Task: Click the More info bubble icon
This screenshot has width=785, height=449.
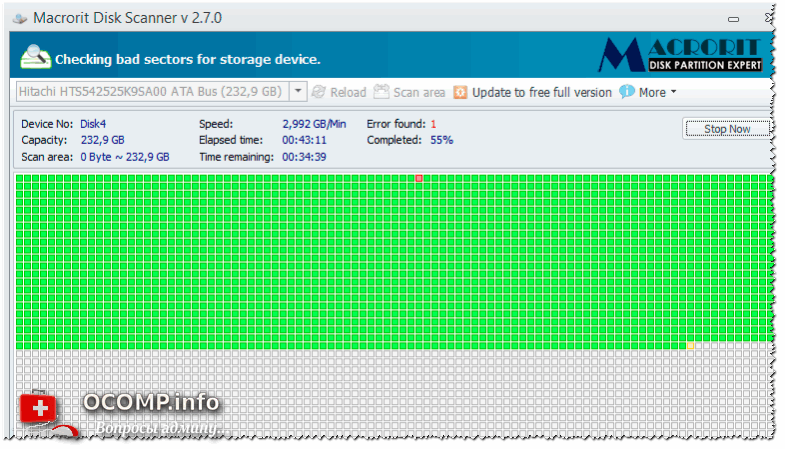Action: [x=627, y=92]
